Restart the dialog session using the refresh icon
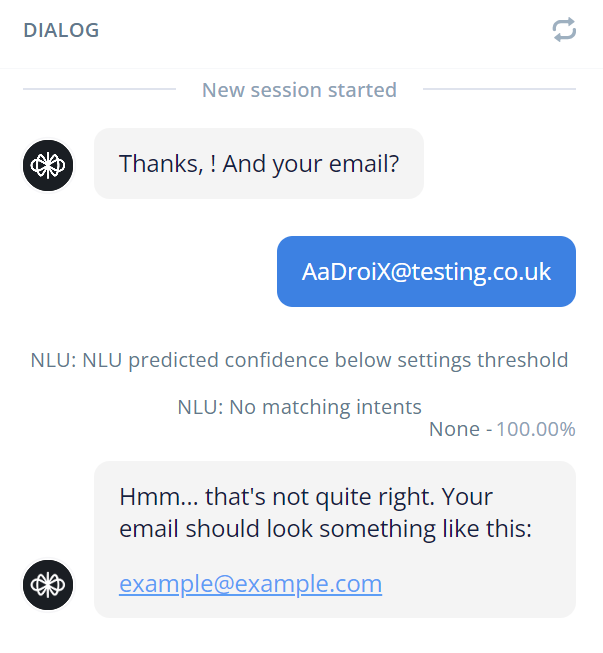Image resolution: width=603 pixels, height=653 pixels. 564,30
